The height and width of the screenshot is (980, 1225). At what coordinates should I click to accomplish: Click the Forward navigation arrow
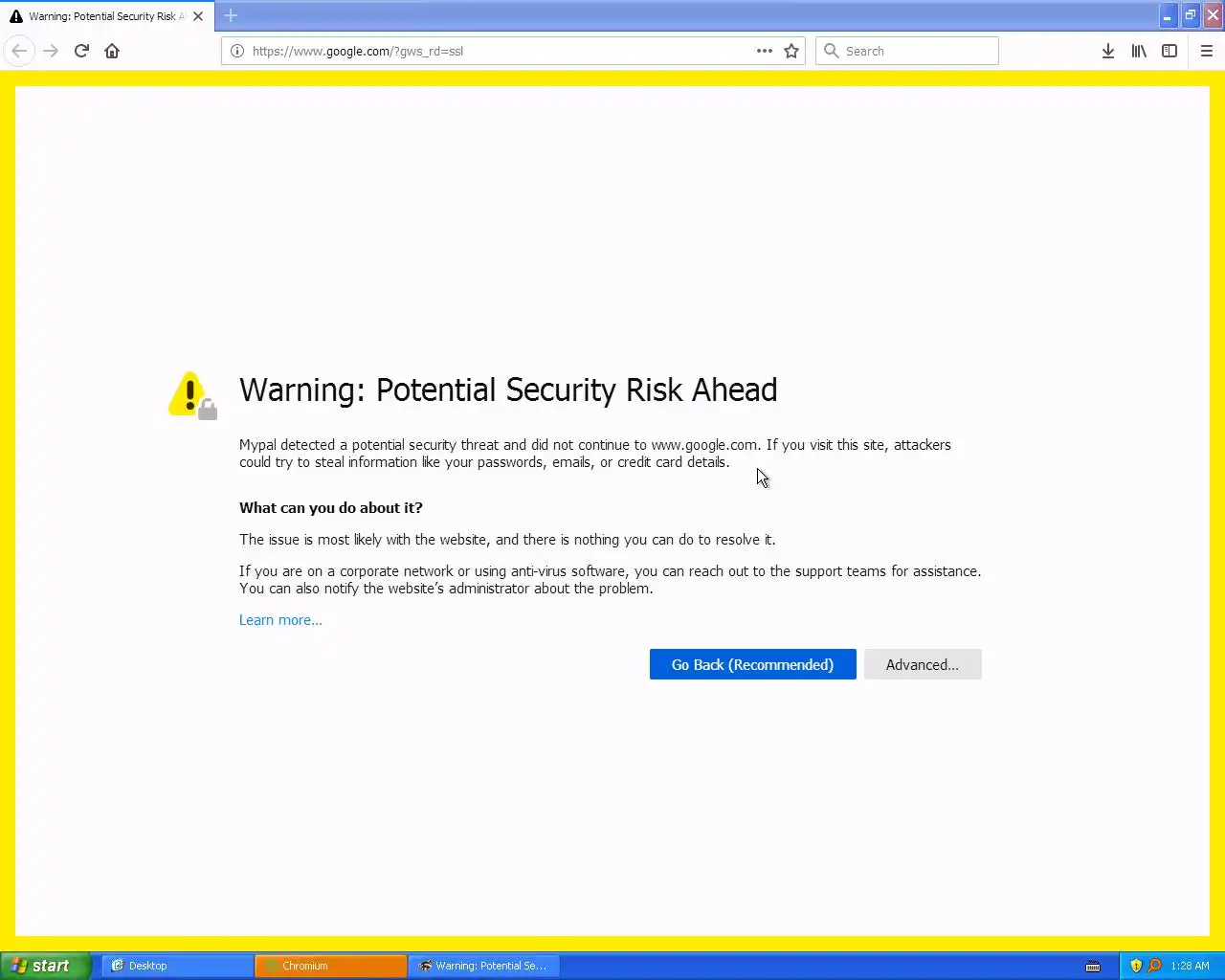[x=51, y=51]
